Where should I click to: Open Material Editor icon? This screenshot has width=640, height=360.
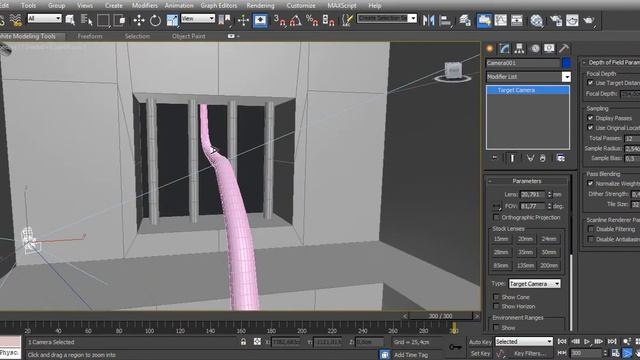pos(537,20)
